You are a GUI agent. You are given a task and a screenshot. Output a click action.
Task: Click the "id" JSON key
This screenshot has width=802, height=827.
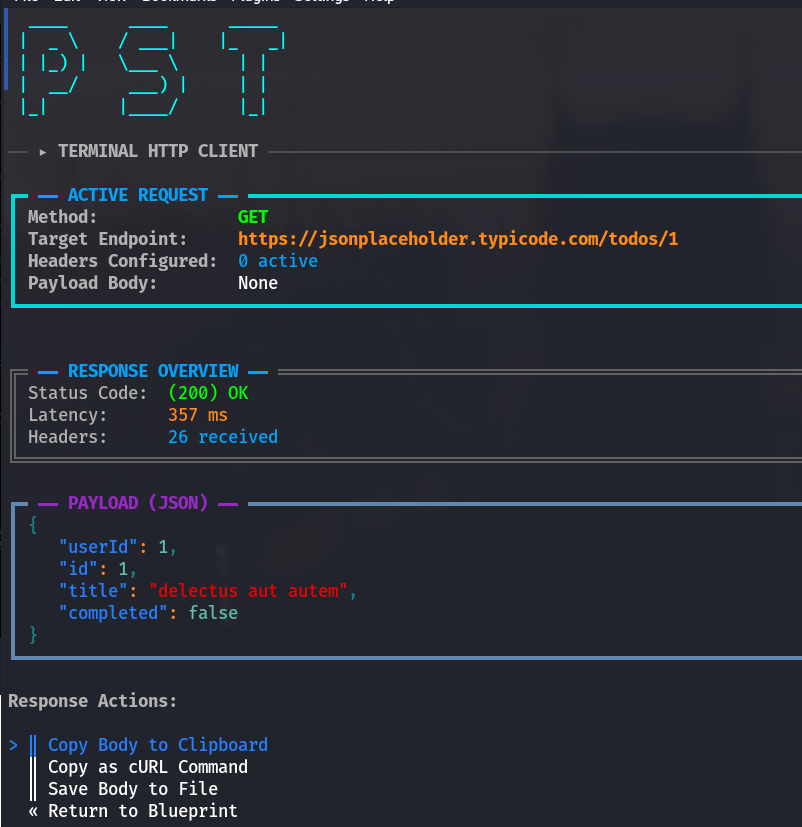click(x=78, y=569)
